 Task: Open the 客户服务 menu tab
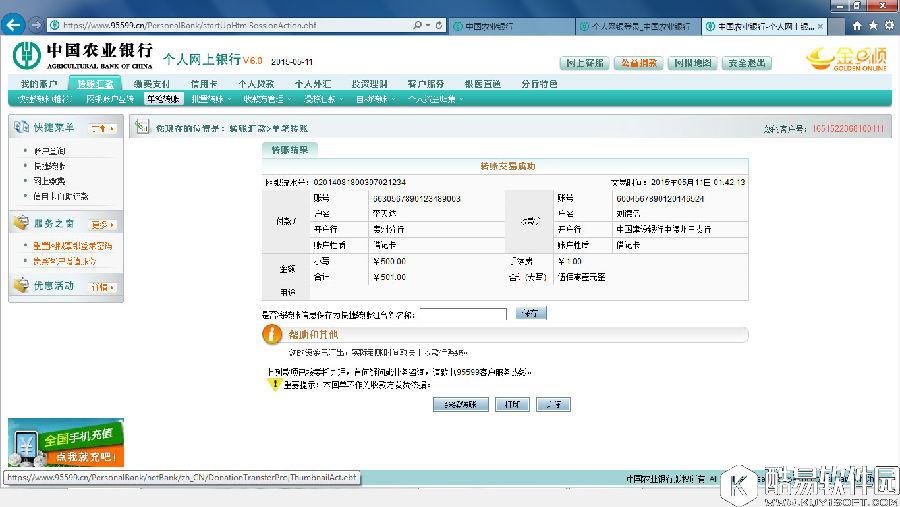click(425, 84)
